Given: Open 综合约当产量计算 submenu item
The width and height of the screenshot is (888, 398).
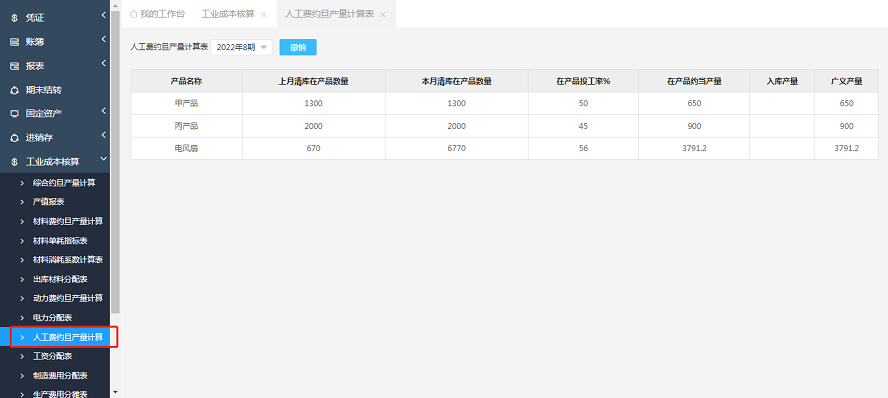Looking at the screenshot, I should click(64, 183).
